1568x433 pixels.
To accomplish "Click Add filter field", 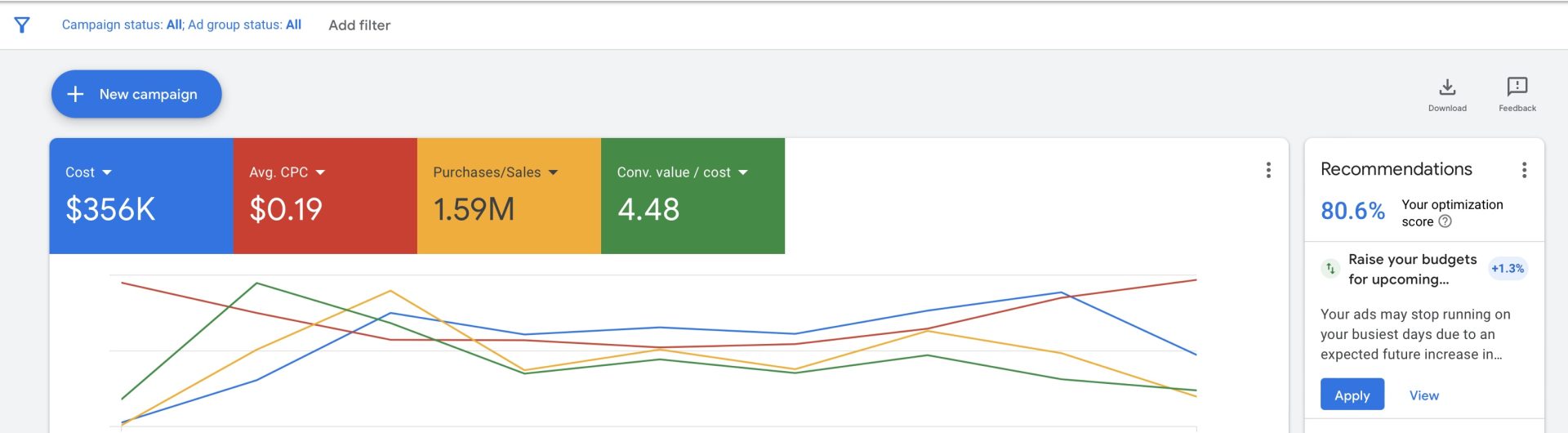I will point(359,25).
